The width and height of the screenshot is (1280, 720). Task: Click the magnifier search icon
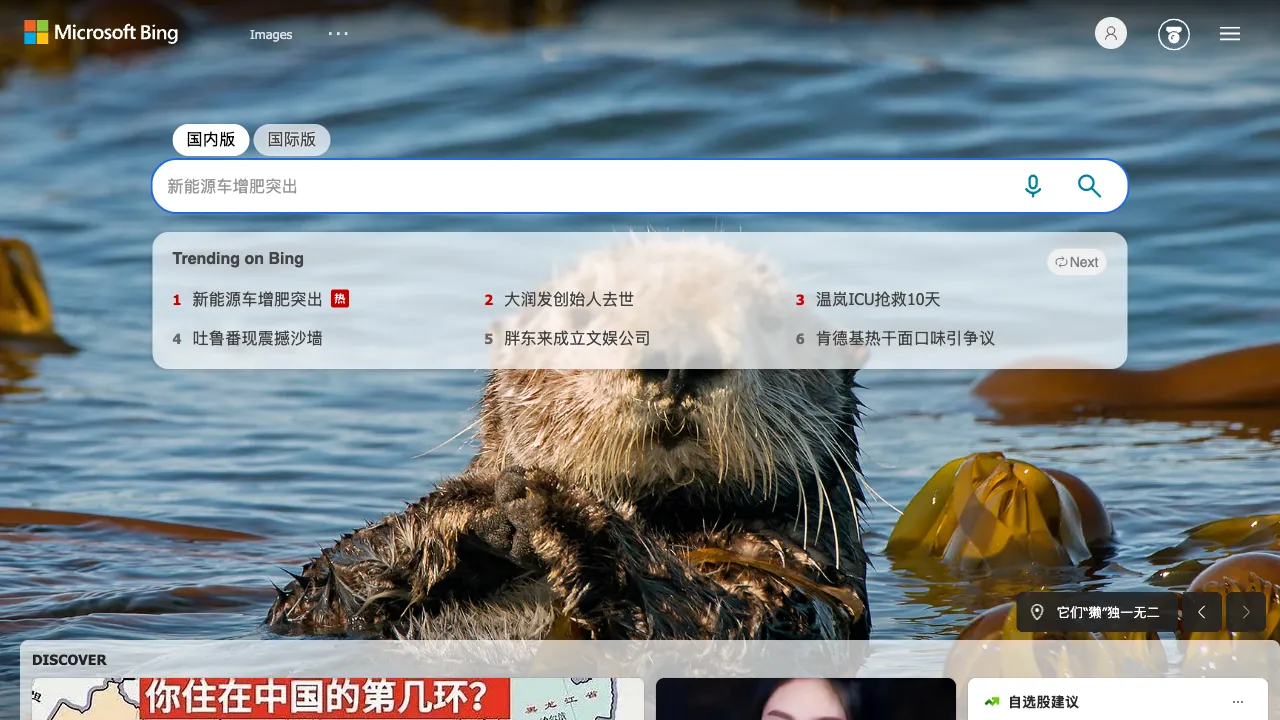(x=1089, y=186)
